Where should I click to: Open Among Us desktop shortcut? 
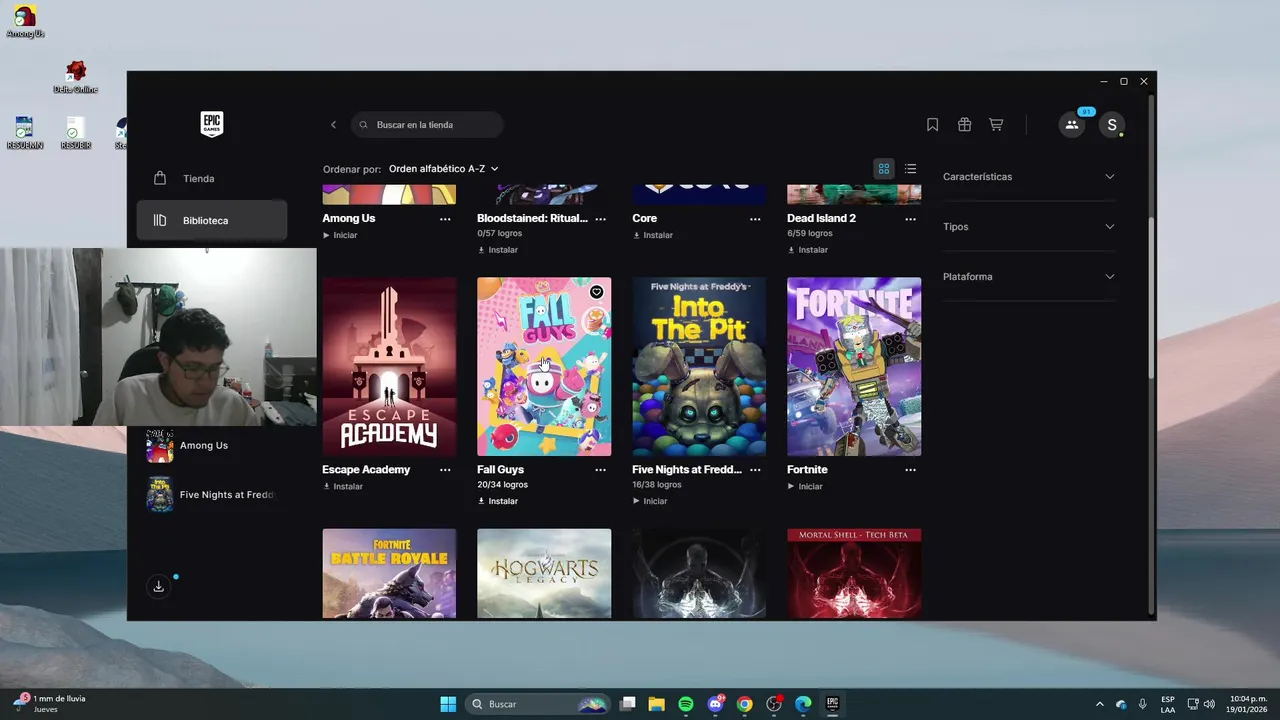click(x=25, y=21)
